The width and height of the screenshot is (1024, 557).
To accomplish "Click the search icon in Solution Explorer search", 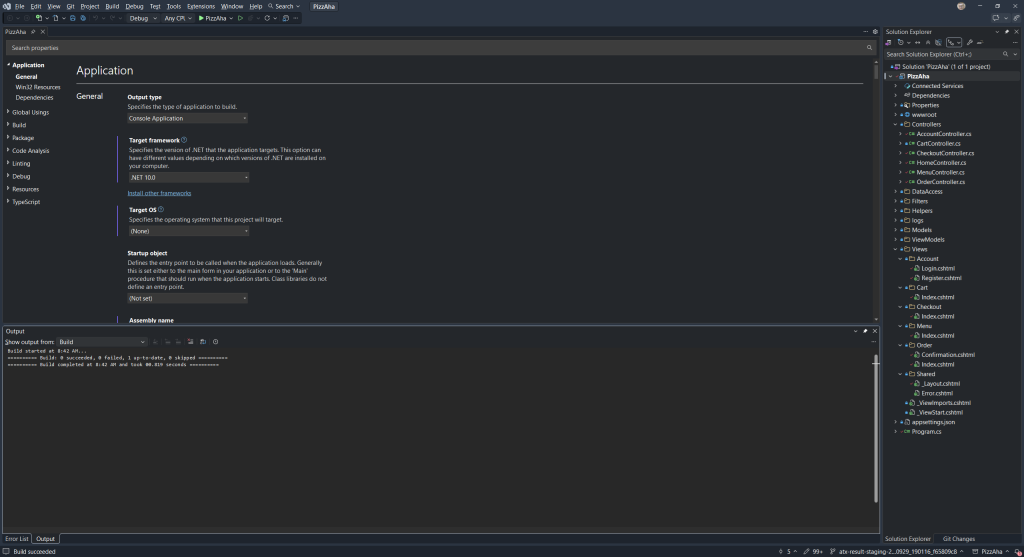I will 1006,54.
